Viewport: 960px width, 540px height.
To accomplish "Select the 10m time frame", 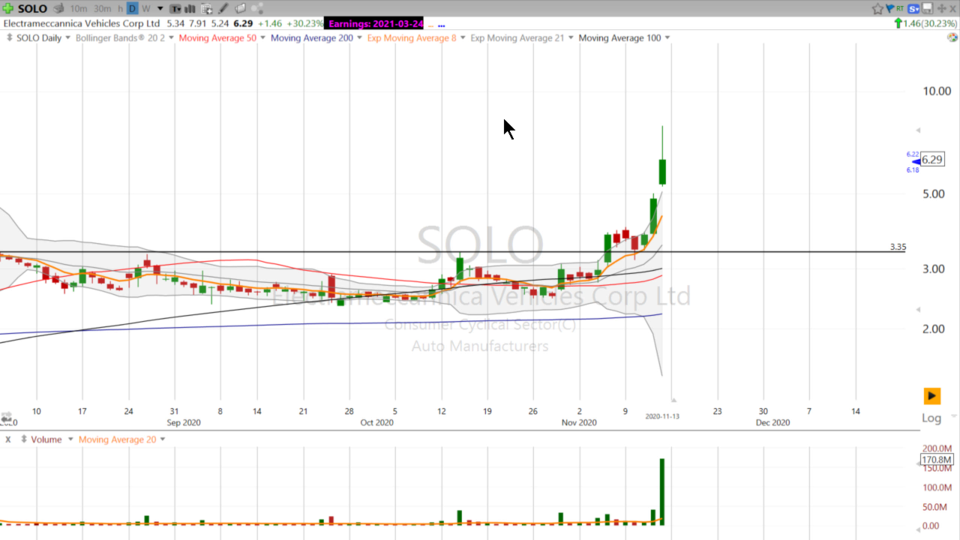I will [78, 9].
